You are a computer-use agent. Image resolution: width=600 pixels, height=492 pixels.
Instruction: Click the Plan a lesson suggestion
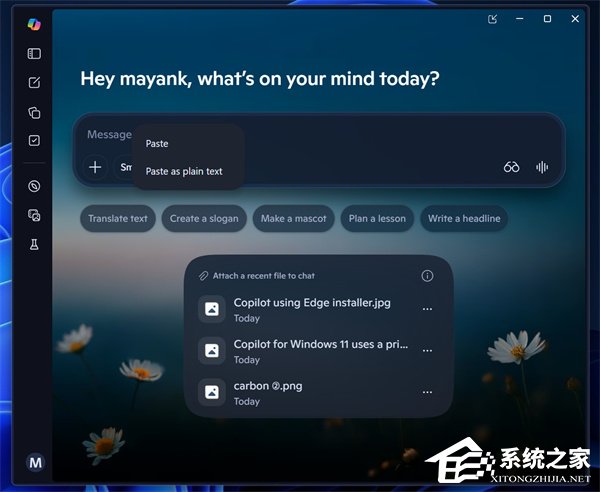coord(377,218)
